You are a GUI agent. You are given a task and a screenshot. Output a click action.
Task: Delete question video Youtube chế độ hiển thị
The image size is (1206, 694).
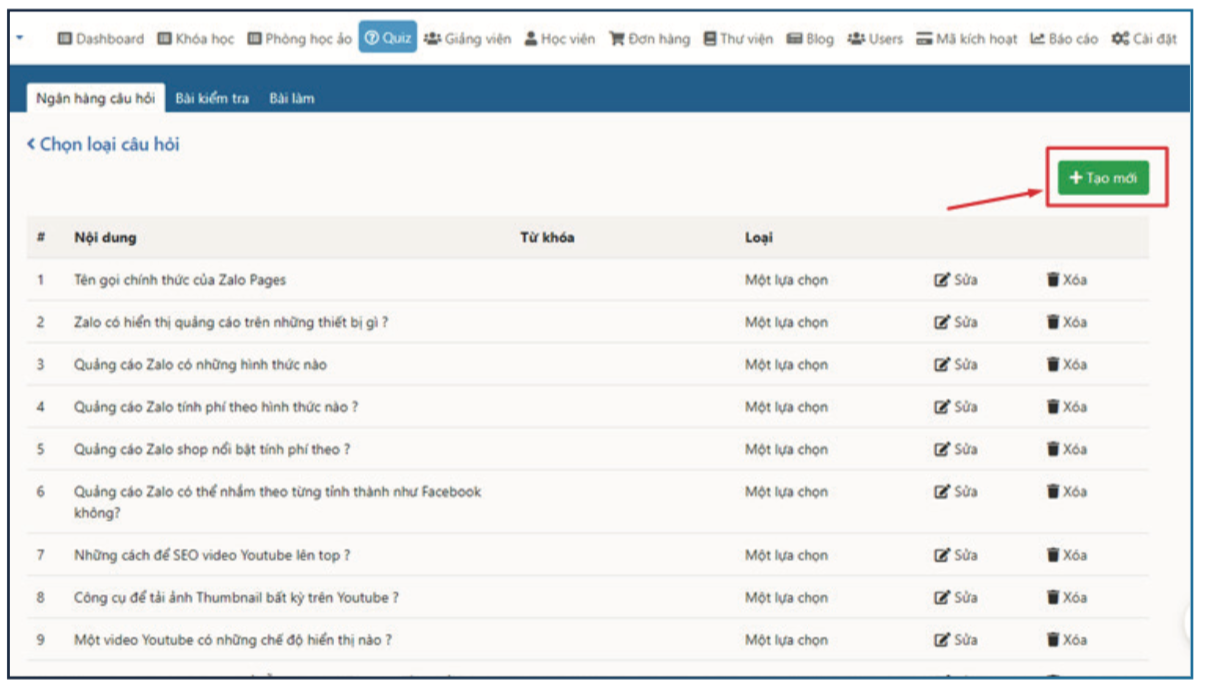[1066, 640]
